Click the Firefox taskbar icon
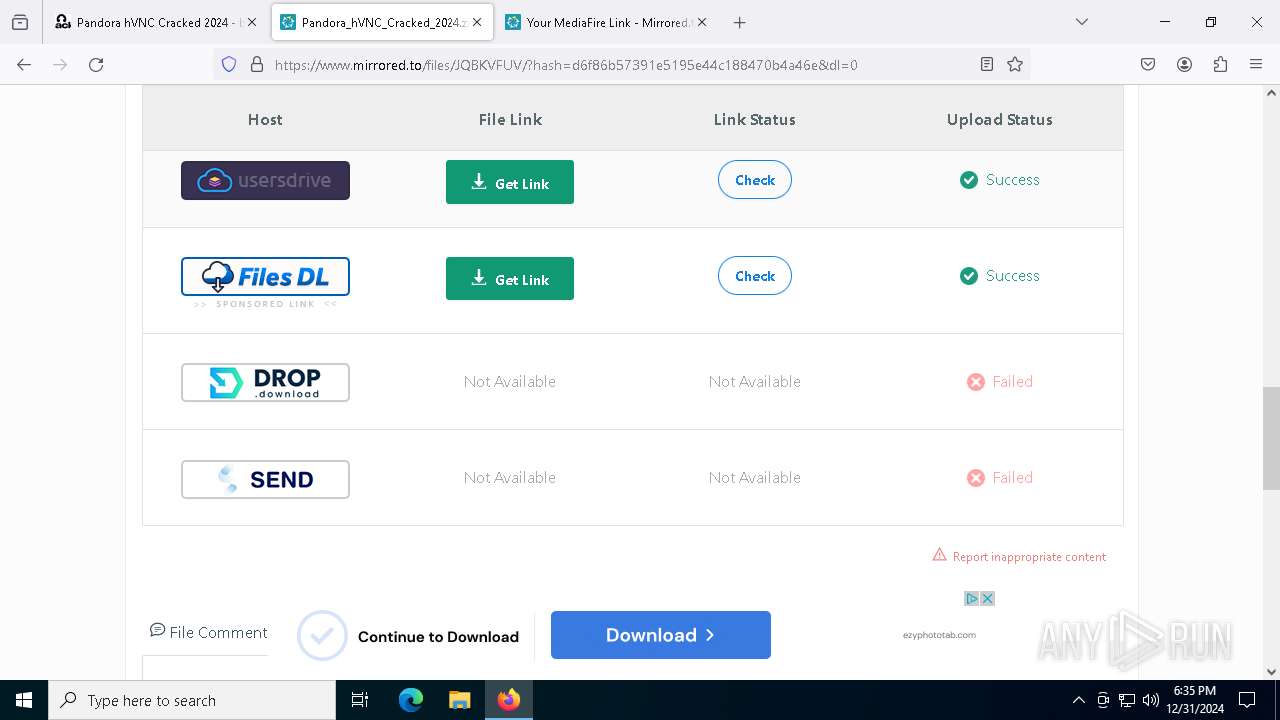The height and width of the screenshot is (720, 1280). click(x=509, y=700)
